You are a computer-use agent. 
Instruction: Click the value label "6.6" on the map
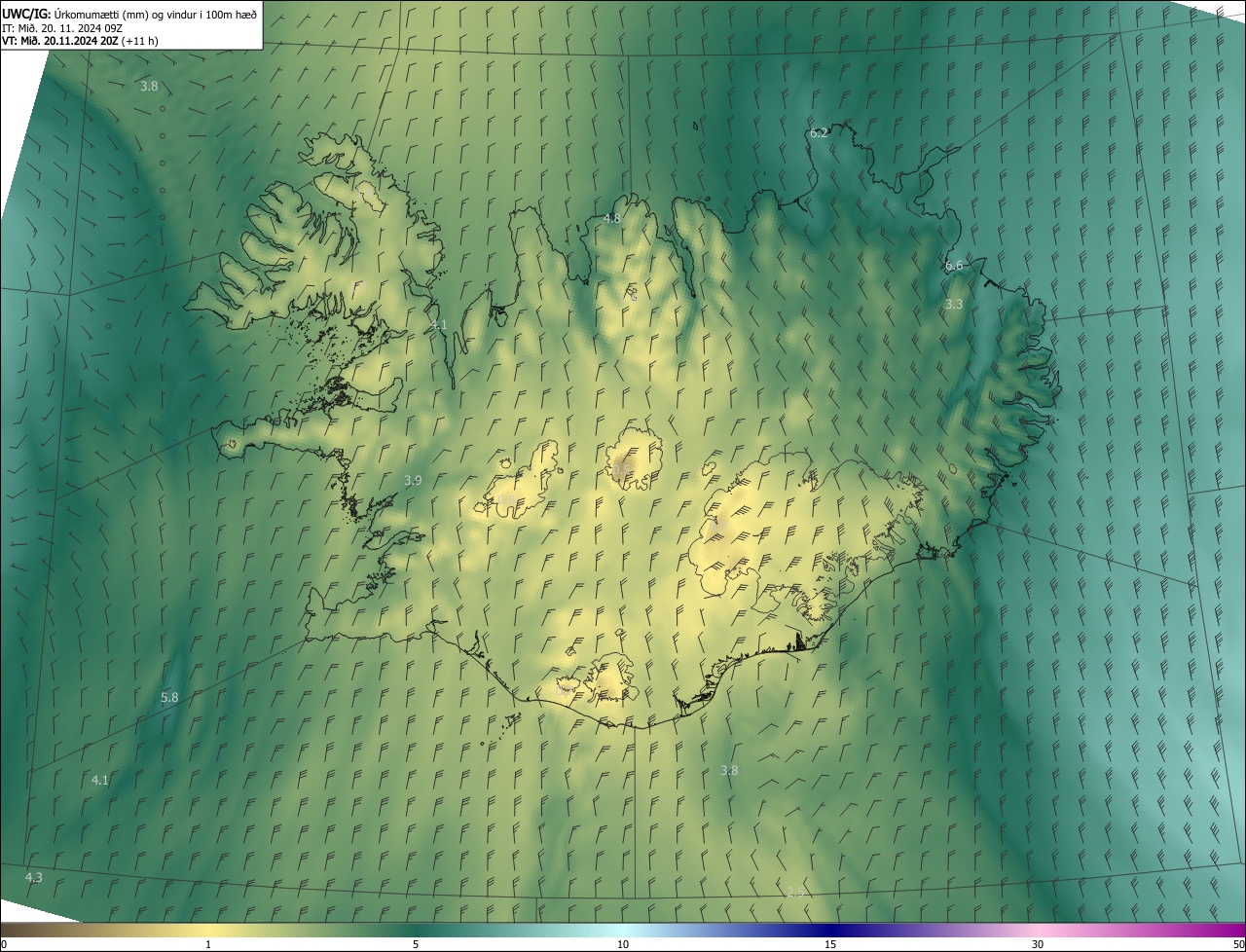click(x=954, y=265)
